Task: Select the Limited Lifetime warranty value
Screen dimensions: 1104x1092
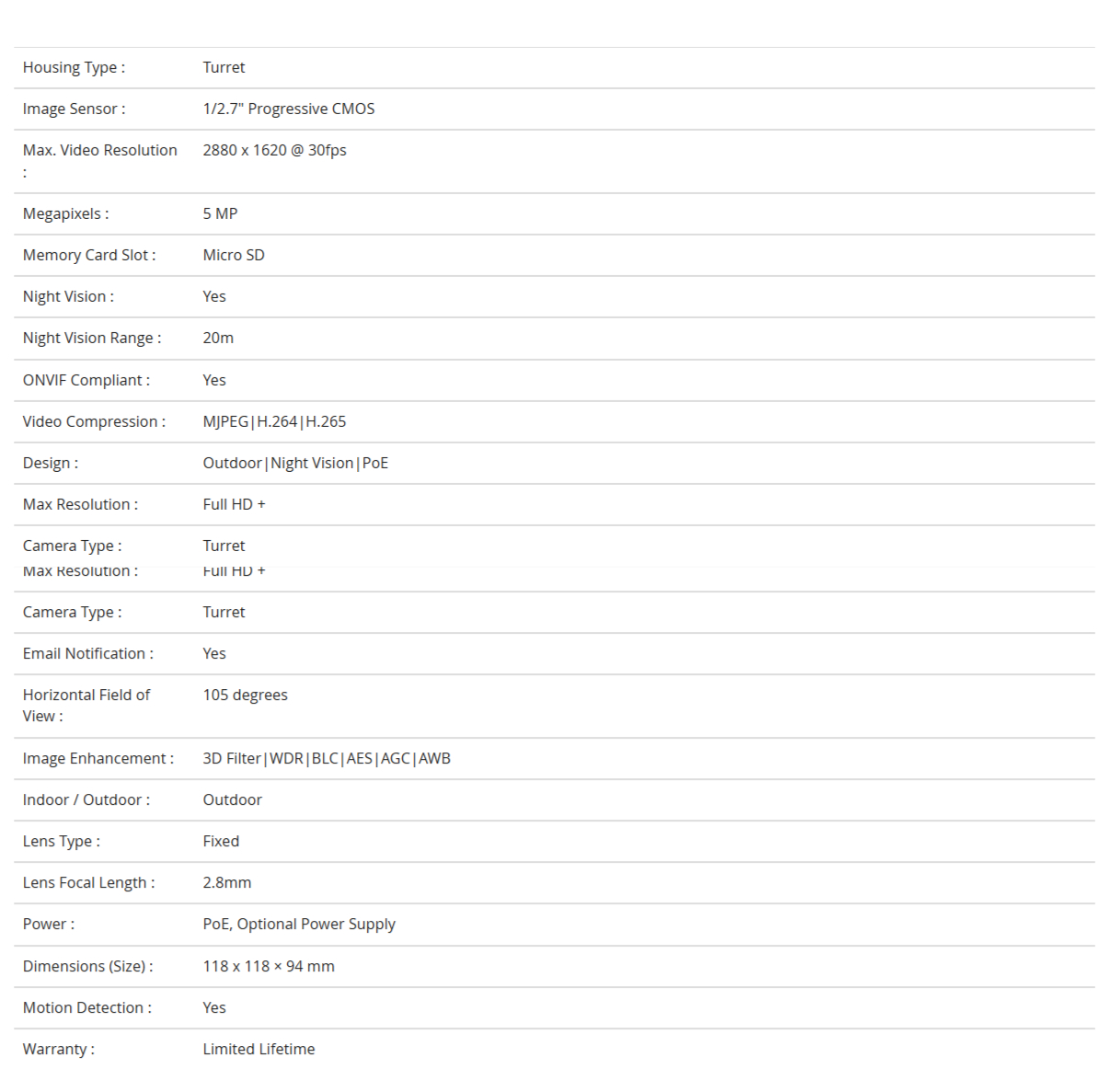Action: click(x=259, y=1049)
